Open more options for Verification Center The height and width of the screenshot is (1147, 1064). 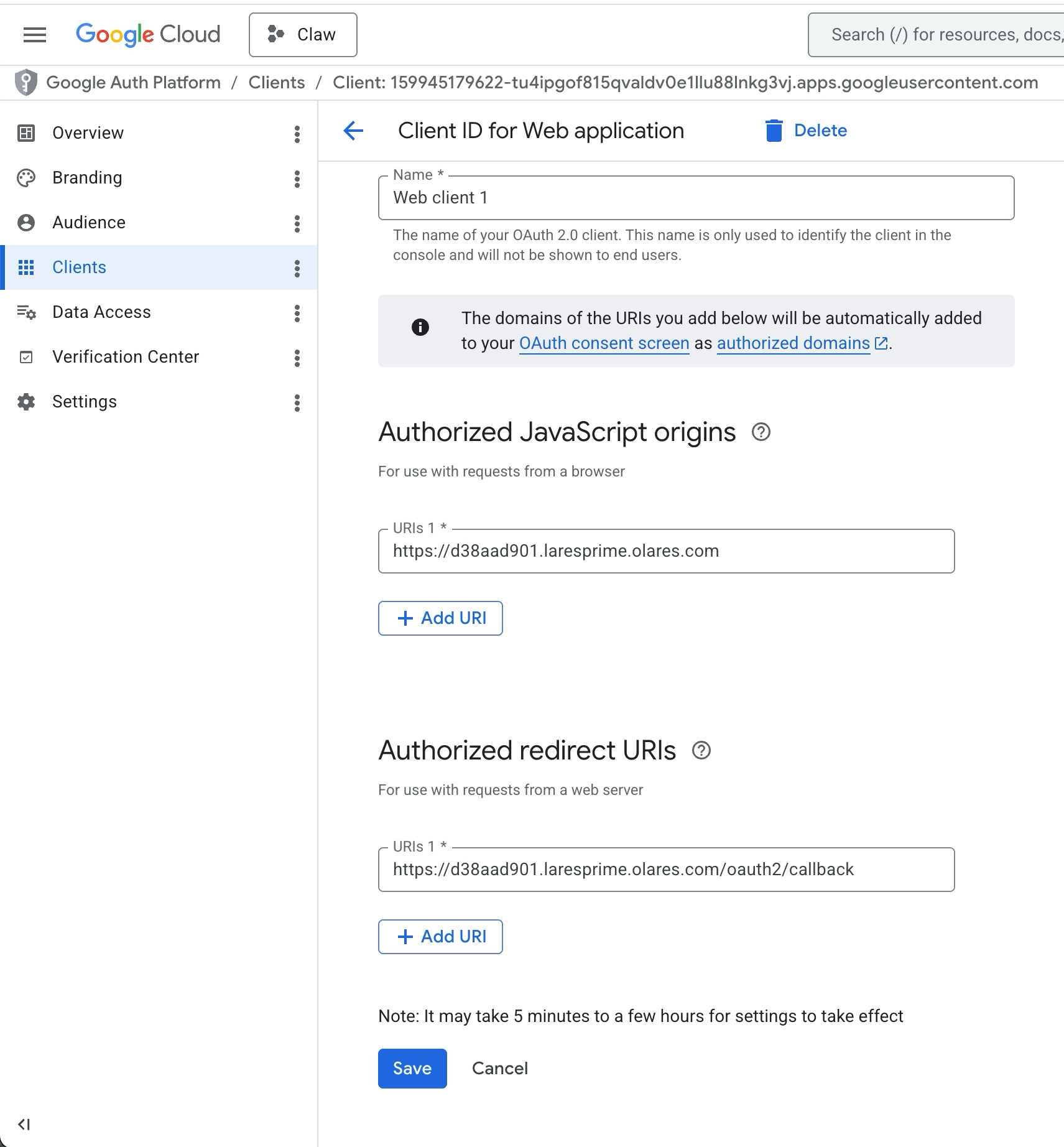tap(297, 358)
